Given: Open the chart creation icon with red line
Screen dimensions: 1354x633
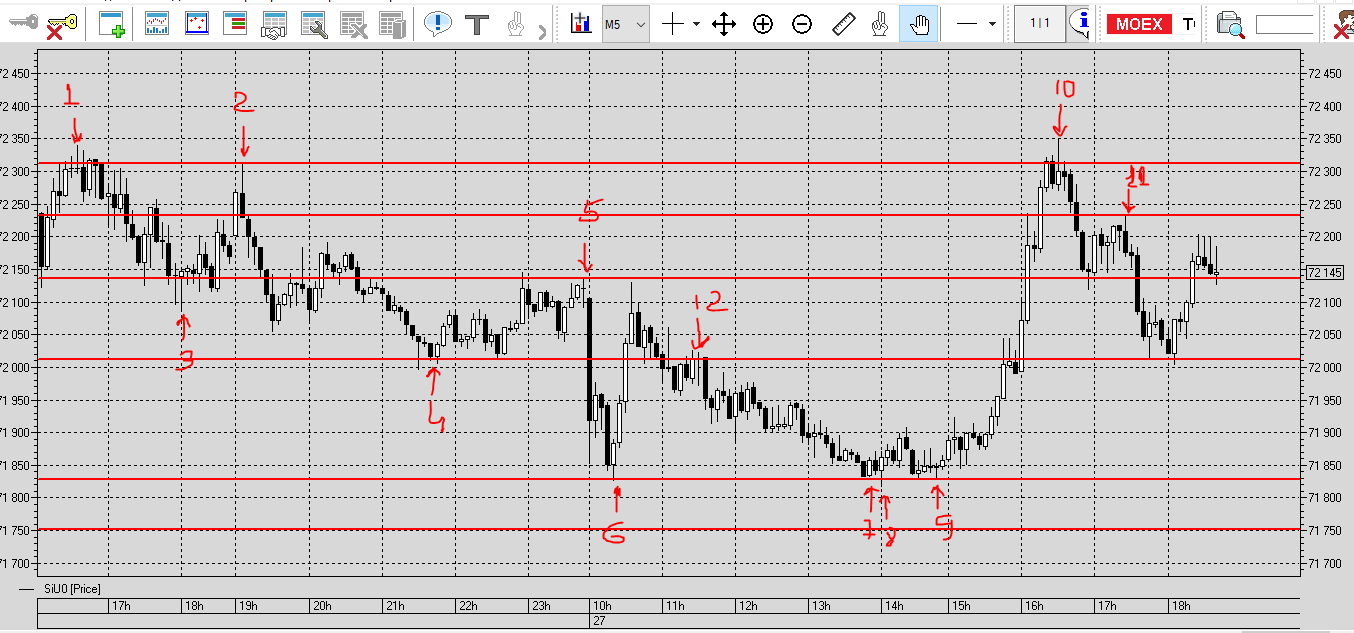Looking at the screenshot, I should click(157, 24).
